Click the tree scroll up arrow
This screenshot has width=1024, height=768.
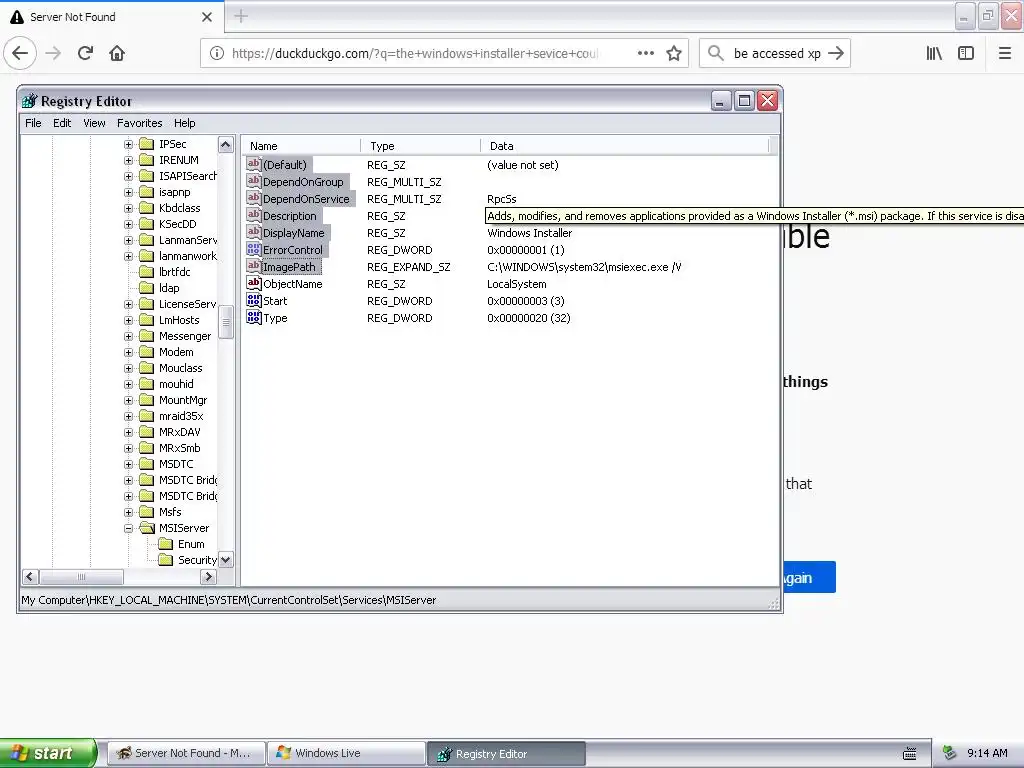coord(226,144)
